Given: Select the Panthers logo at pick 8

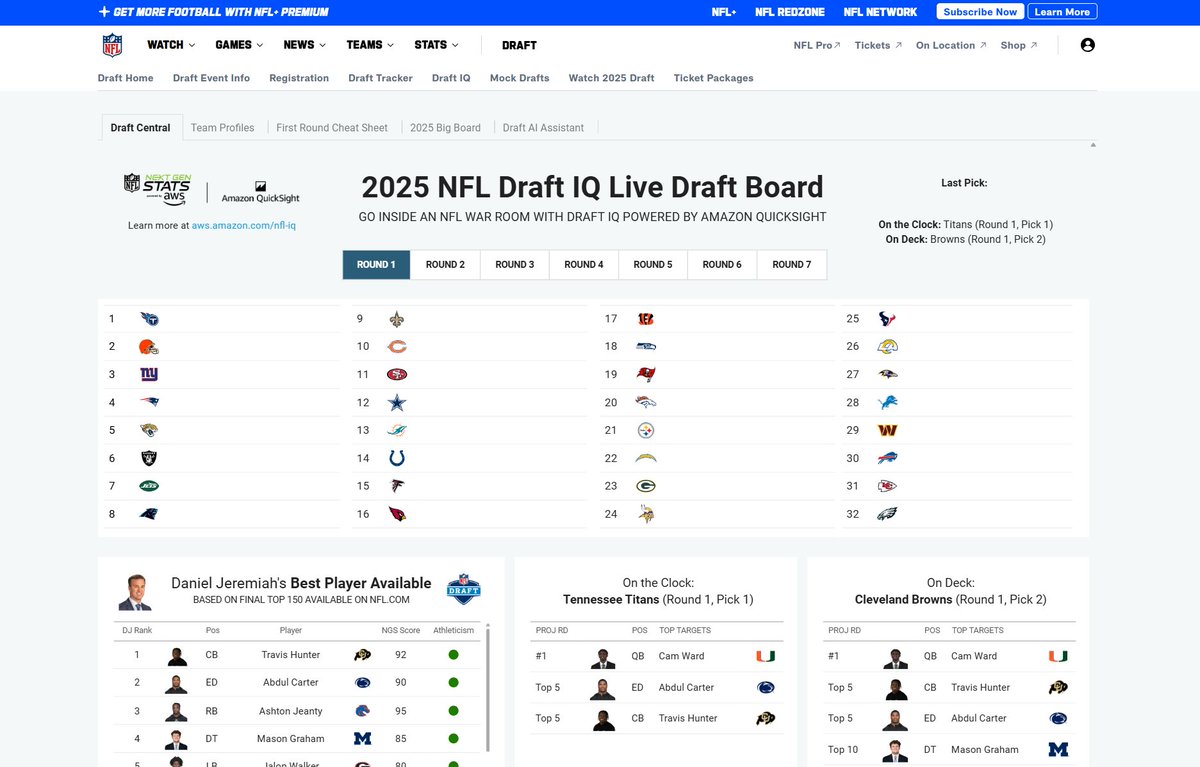Looking at the screenshot, I should click(149, 514).
